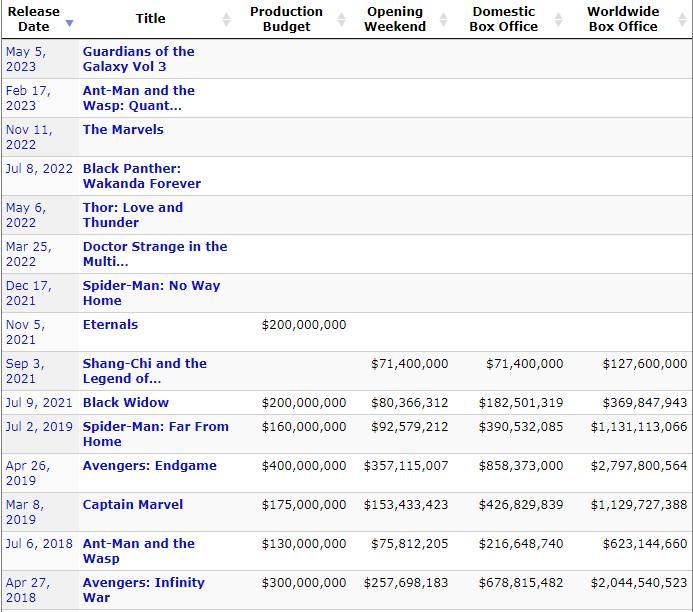
Task: Open Guardians of the Galaxy Vol 3 link
Action: [x=138, y=59]
